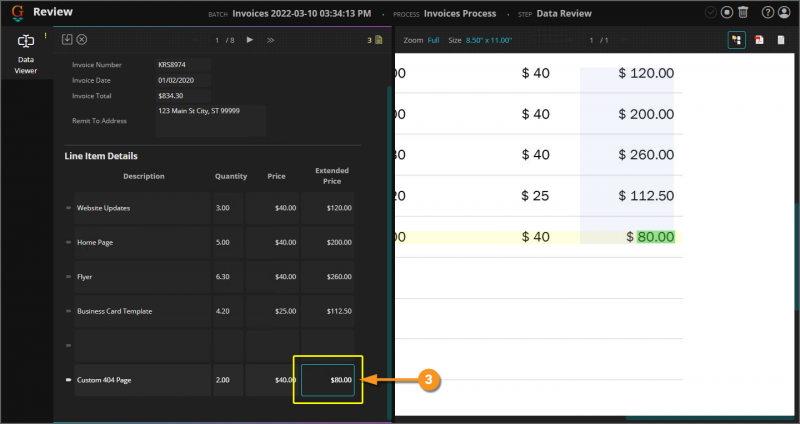
Task: Open the user account profile icon
Action: (784, 12)
